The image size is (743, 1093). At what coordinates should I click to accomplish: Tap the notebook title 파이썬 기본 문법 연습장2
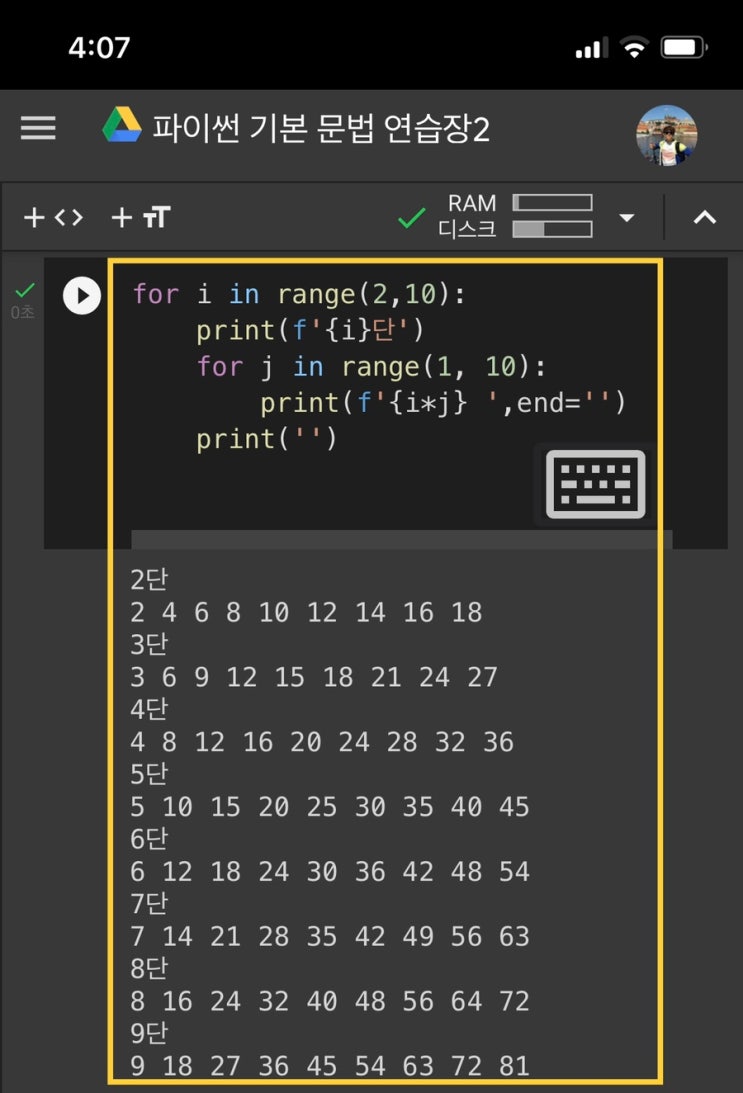pos(320,129)
